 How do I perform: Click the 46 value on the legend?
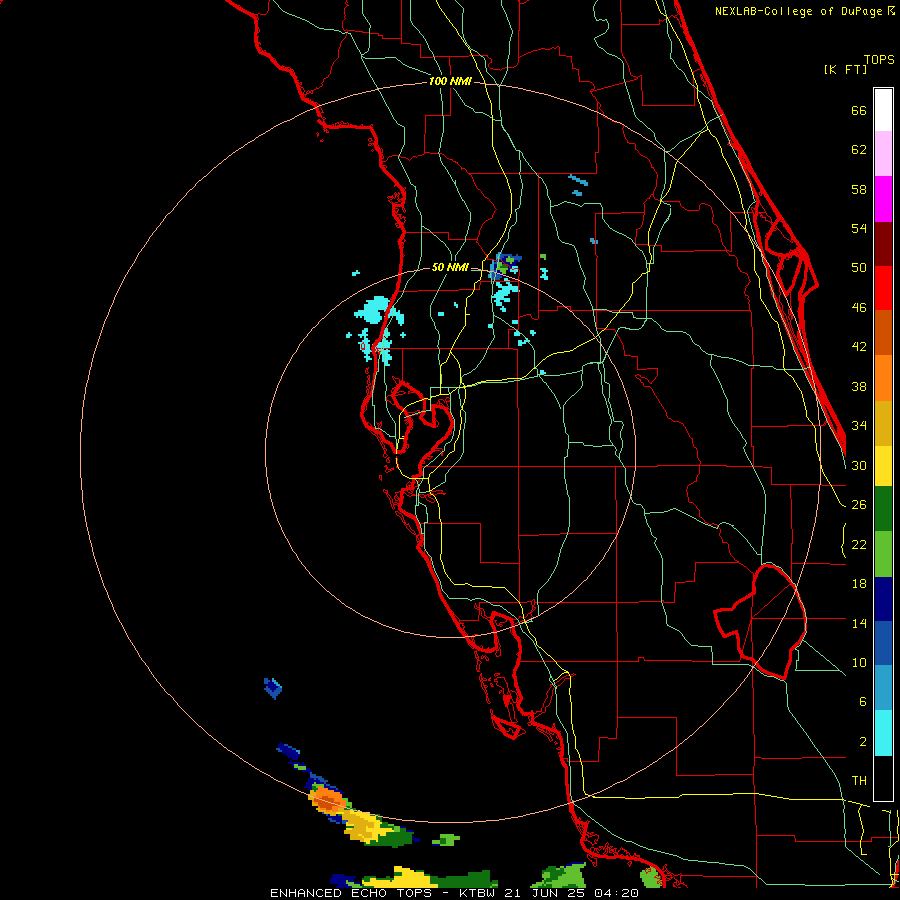tap(859, 308)
